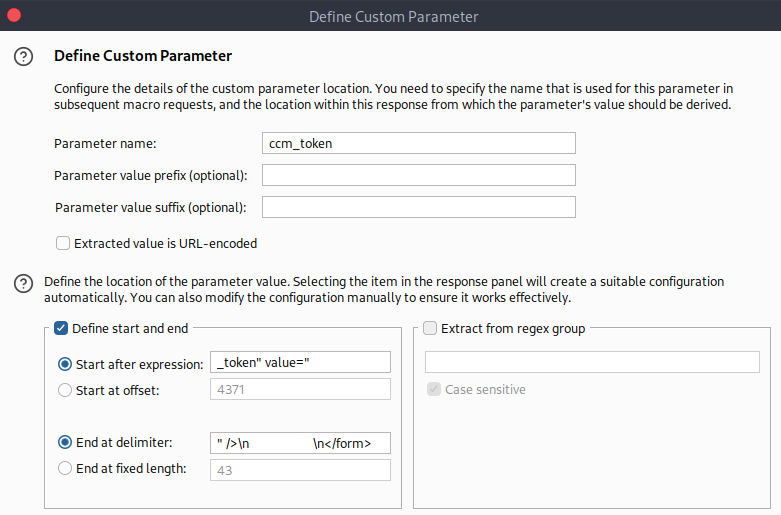The image size is (781, 515).
Task: Choose End at fixed length option
Action: [x=65, y=468]
